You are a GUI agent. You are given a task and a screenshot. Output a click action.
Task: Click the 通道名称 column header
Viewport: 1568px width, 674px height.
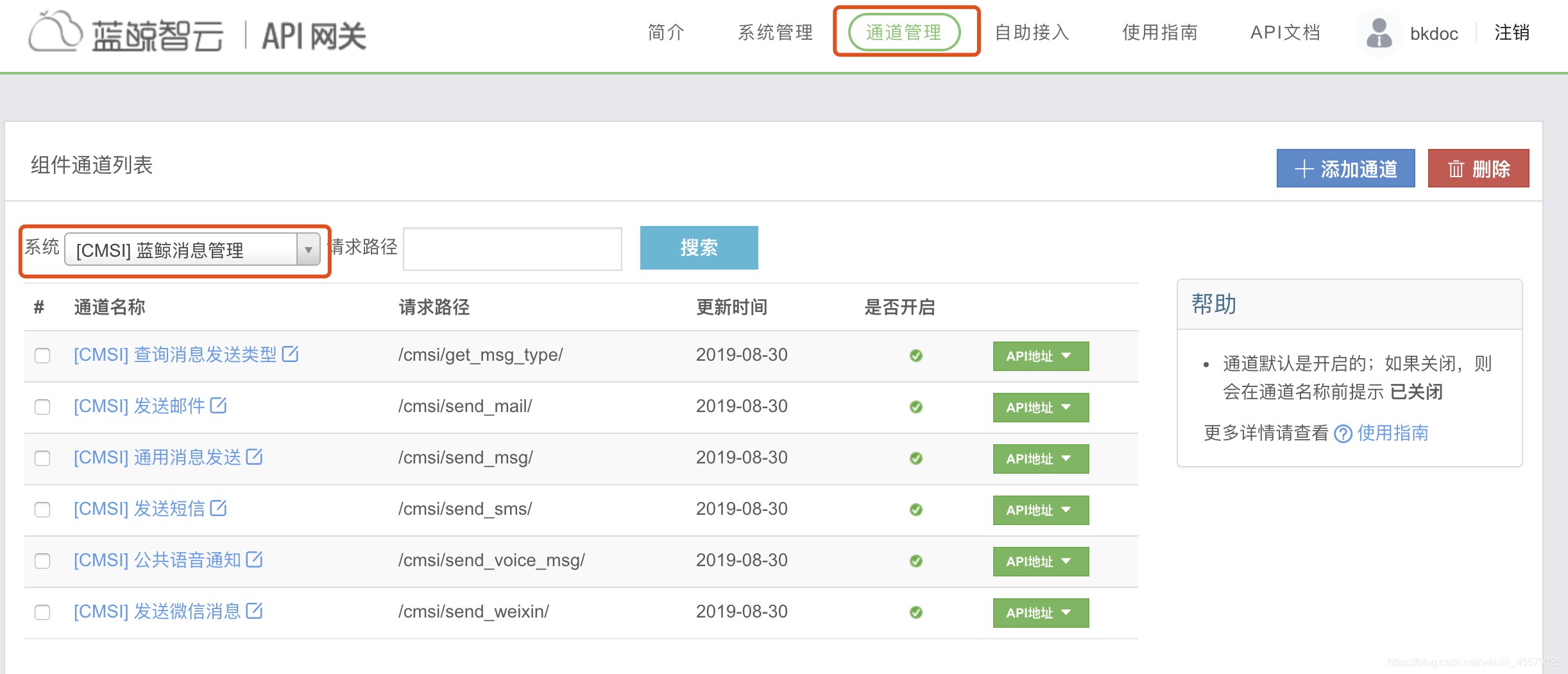pos(110,307)
